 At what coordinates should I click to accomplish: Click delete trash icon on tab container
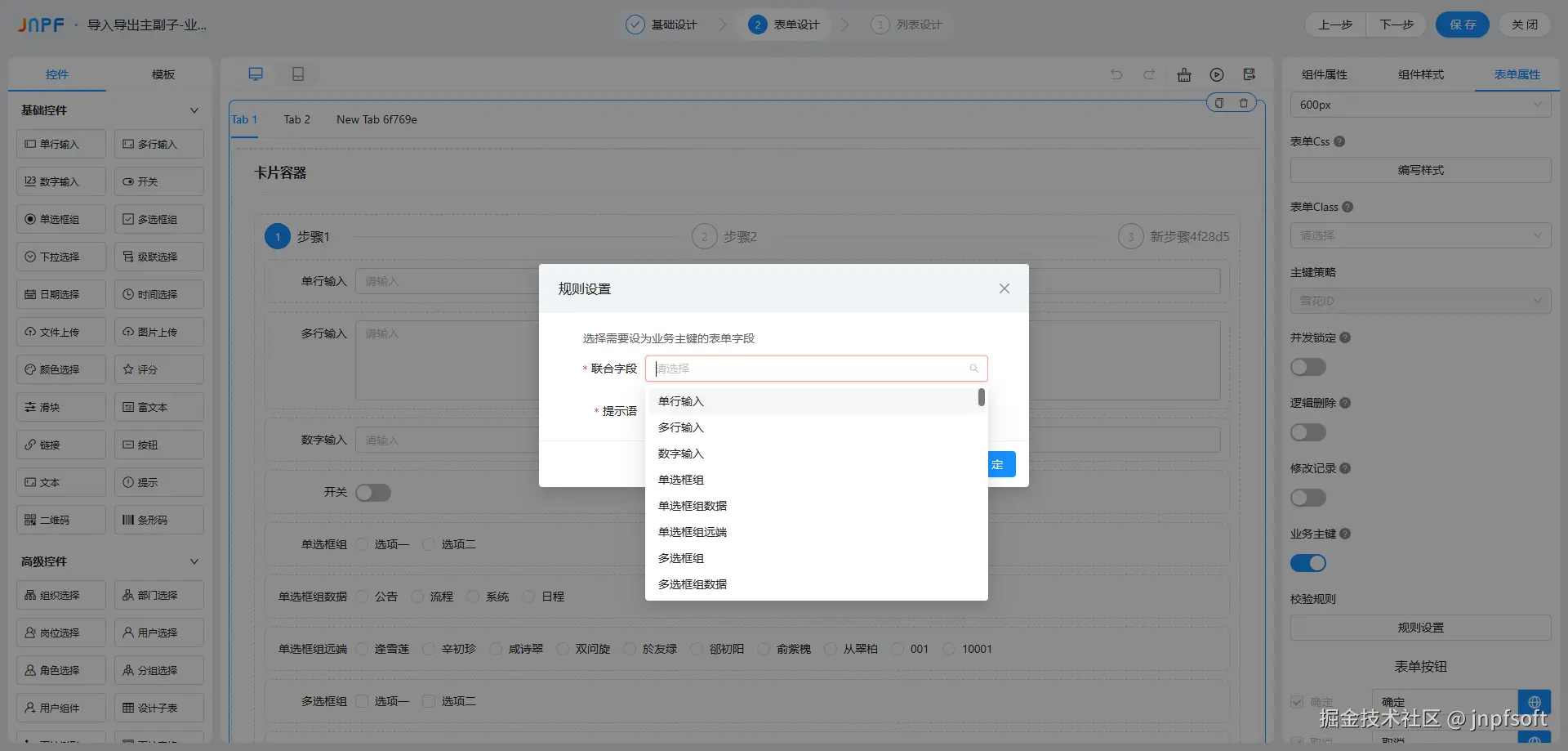[1244, 103]
